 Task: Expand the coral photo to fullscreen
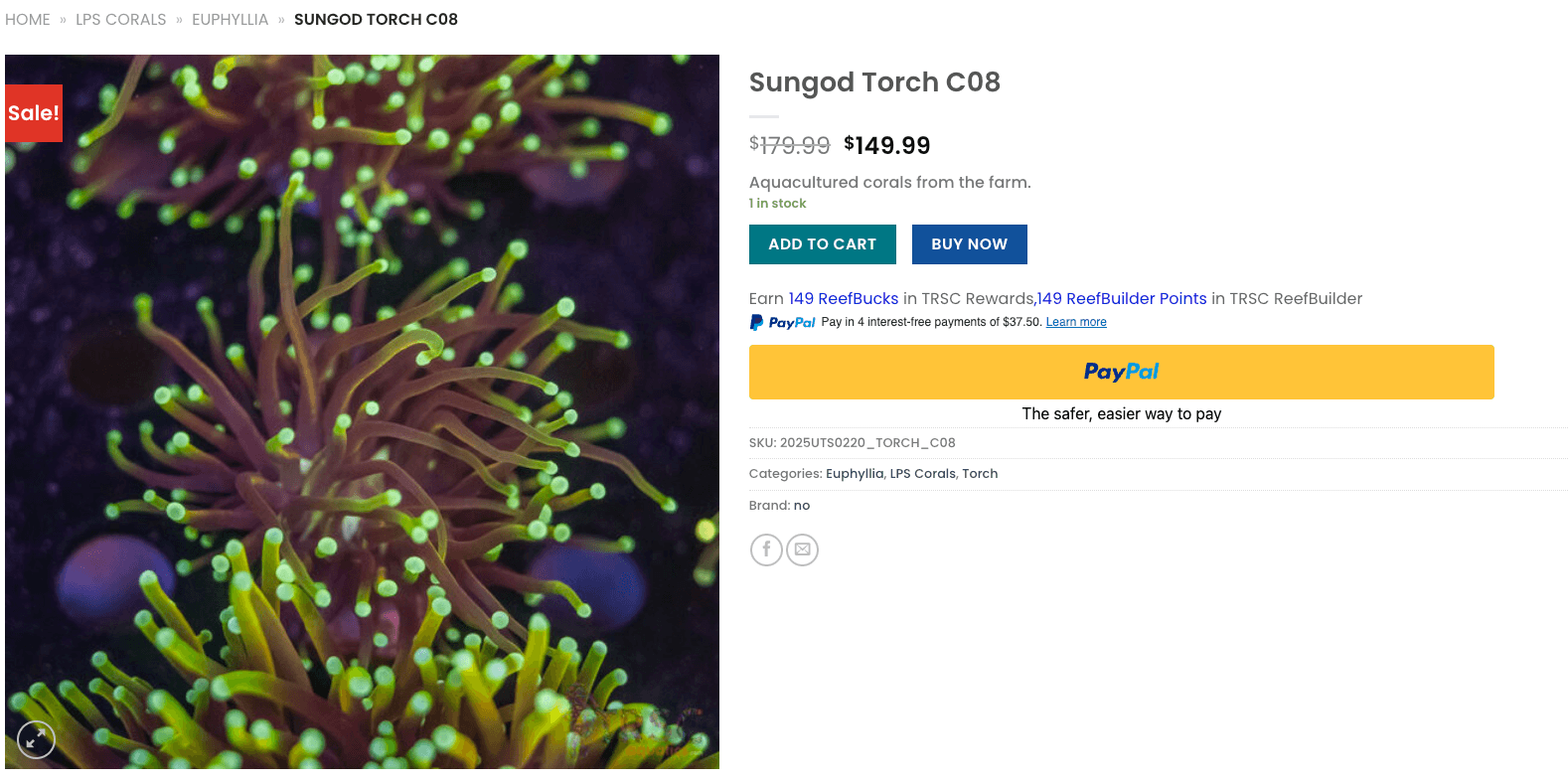[36, 739]
